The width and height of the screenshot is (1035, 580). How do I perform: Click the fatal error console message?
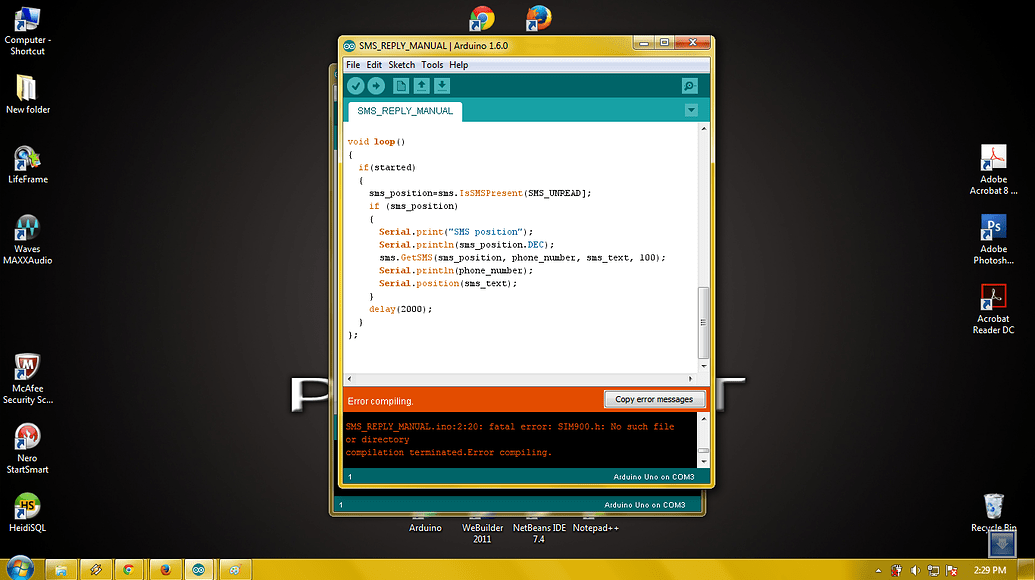(x=510, y=433)
